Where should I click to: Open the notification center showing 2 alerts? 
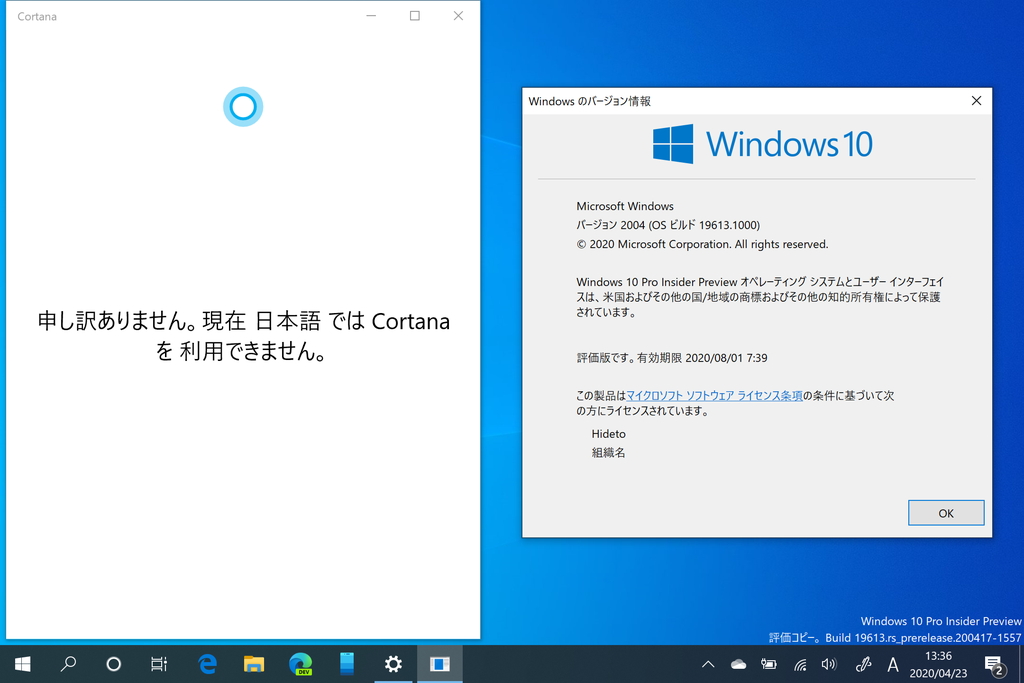pyautogui.click(x=996, y=664)
